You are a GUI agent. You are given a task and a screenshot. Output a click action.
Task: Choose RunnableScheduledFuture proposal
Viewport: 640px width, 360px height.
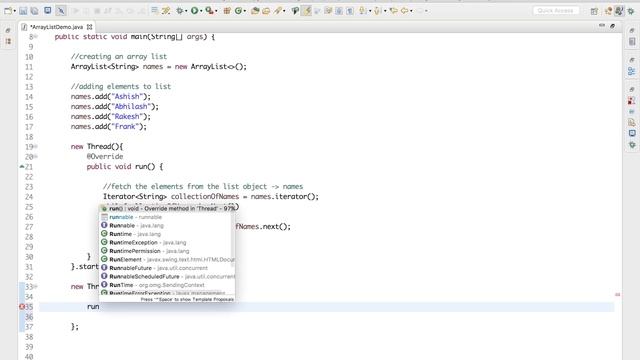click(x=167, y=277)
